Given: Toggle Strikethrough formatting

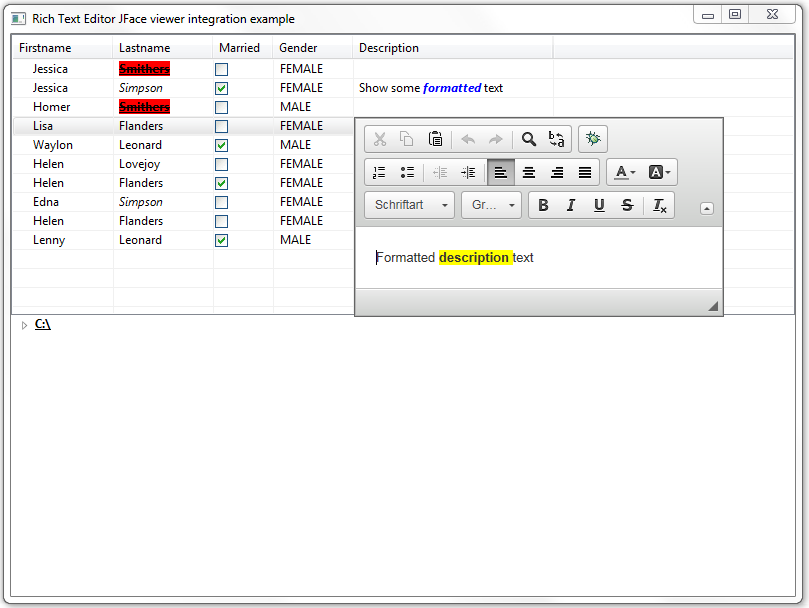Looking at the screenshot, I should [x=627, y=205].
